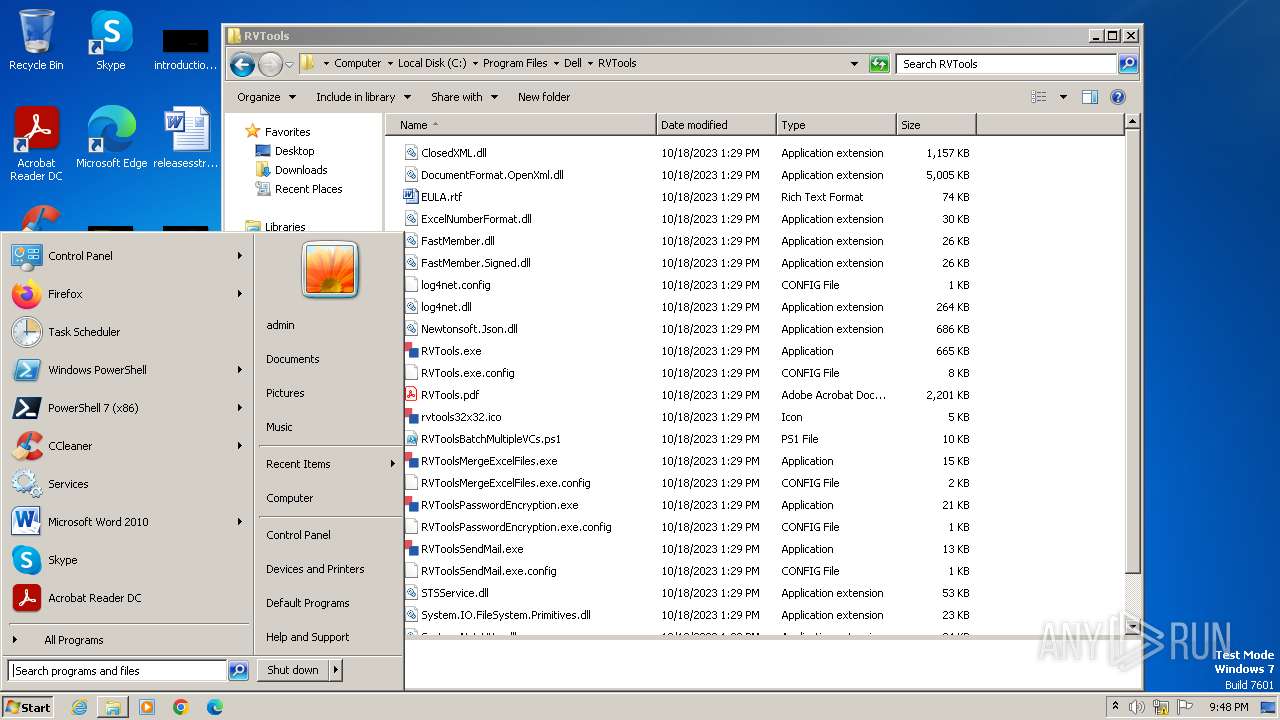Toggle the preview pane icon
This screenshot has height=720, width=1280.
click(x=1090, y=97)
